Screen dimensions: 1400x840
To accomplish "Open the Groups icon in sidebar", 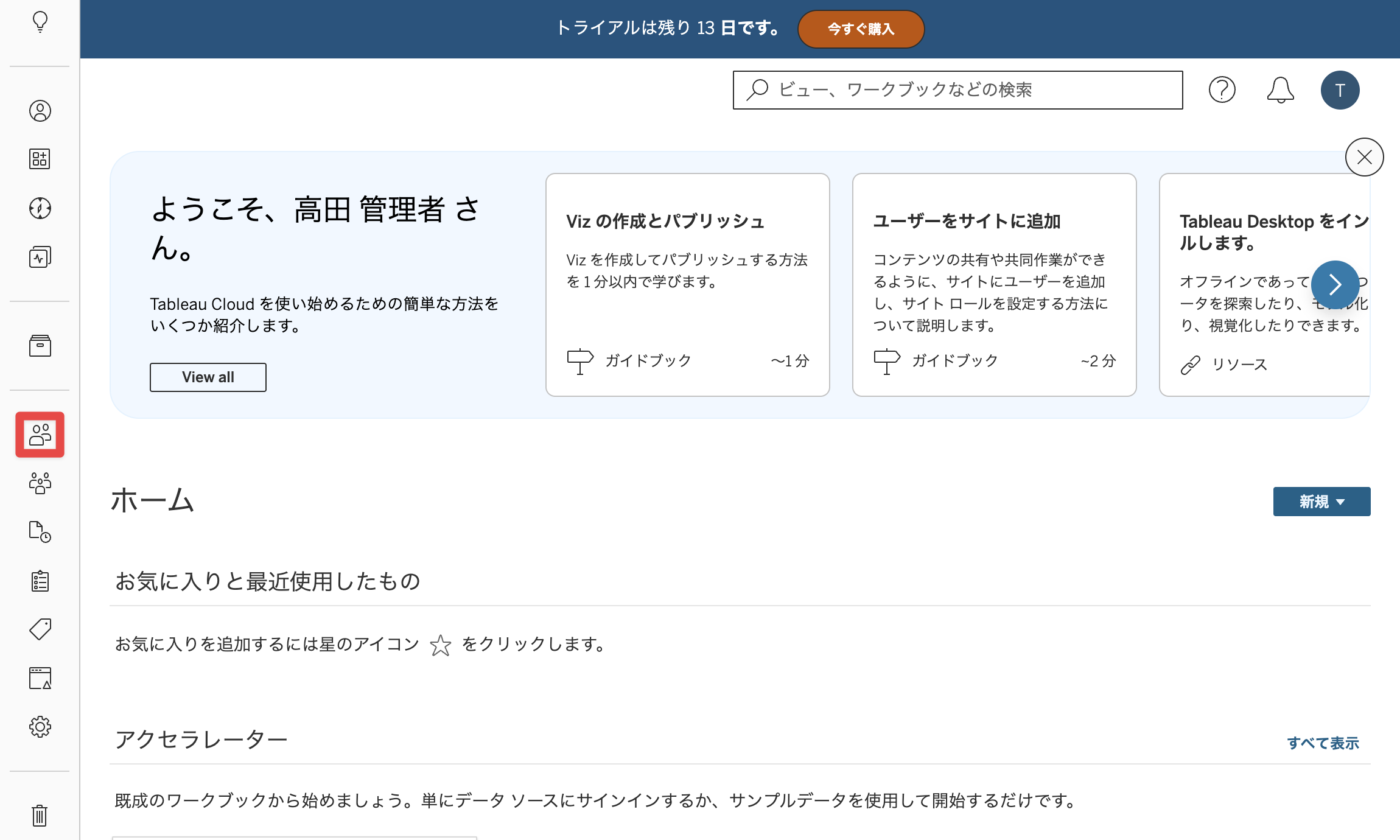I will point(40,483).
